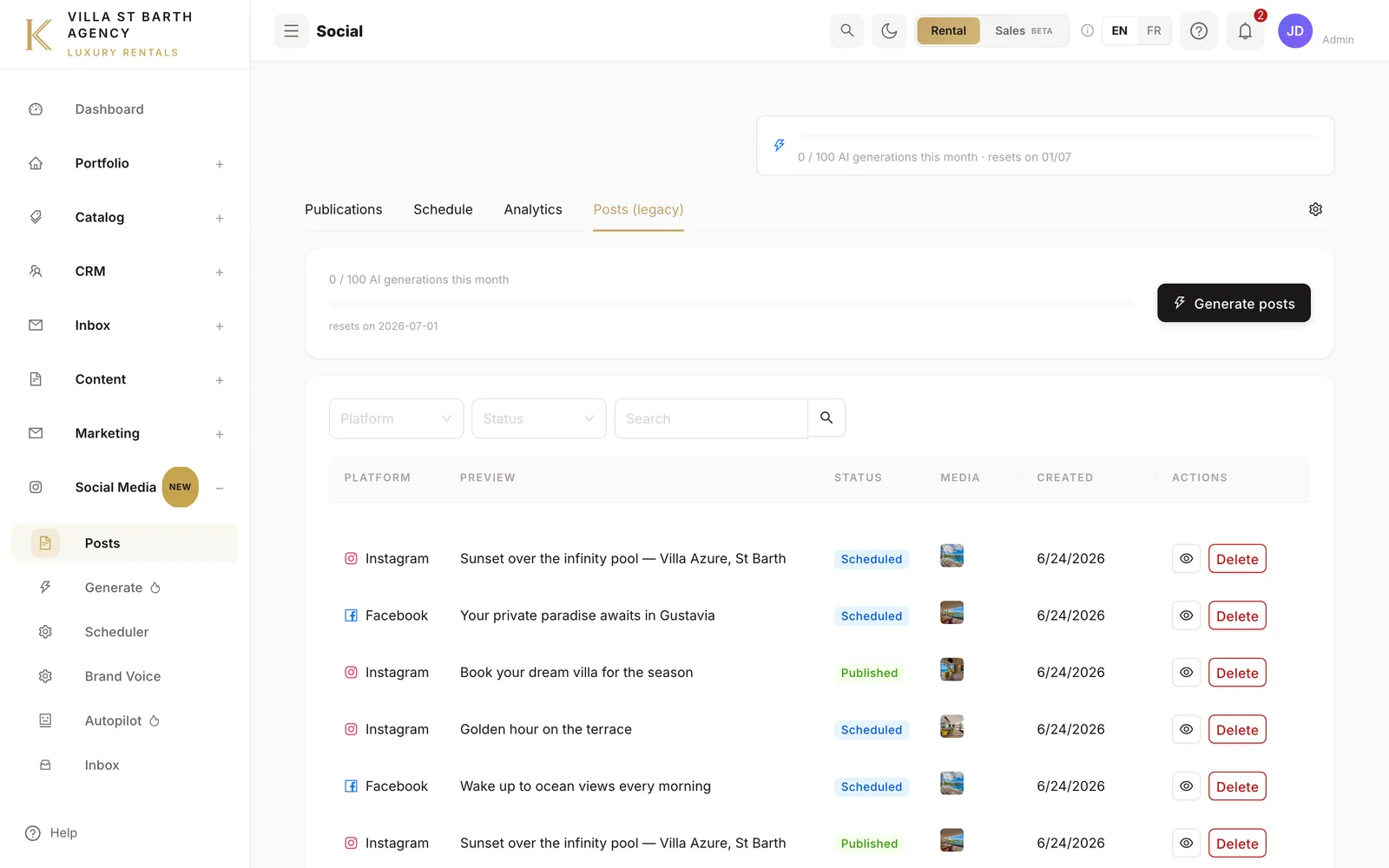The height and width of the screenshot is (868, 1389).
Task: Click the Help question mark icon in sidebar
Action: pos(33,833)
